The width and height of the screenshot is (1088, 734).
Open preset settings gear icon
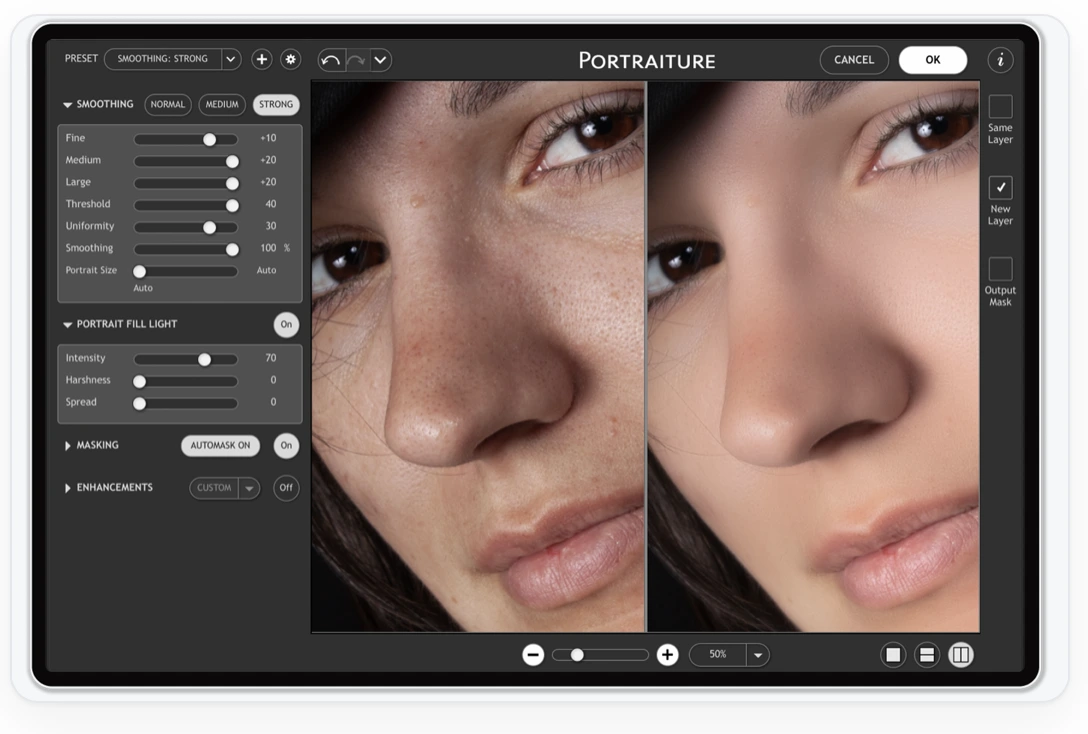[291, 60]
